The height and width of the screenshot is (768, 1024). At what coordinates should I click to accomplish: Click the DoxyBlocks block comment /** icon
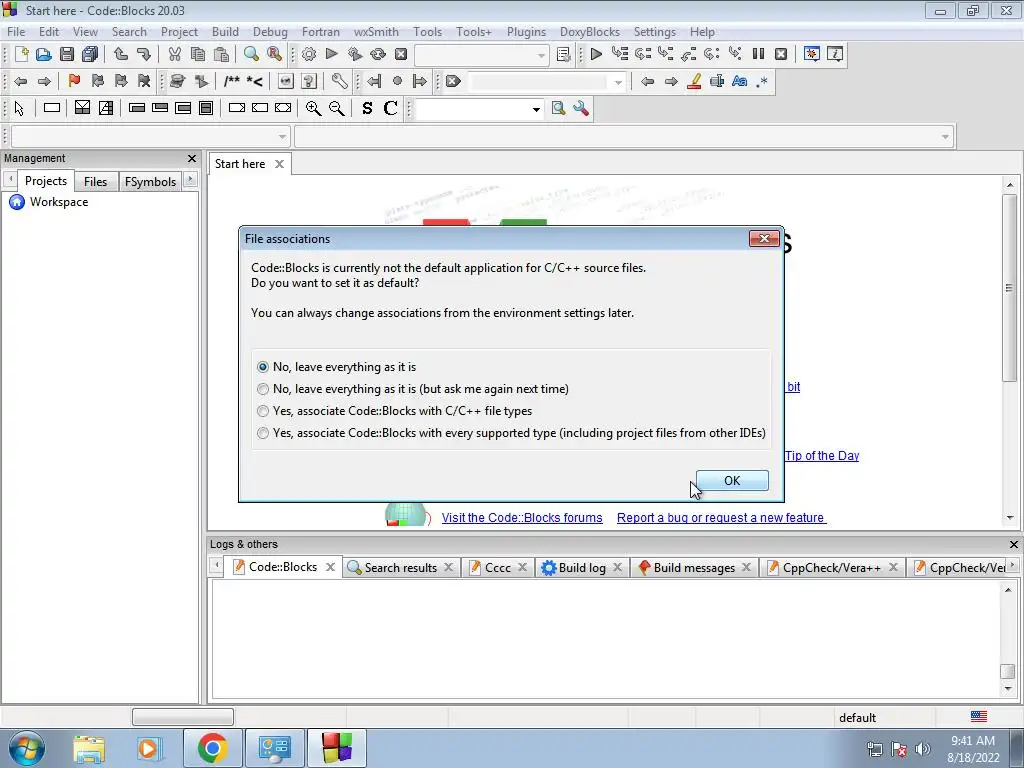pyautogui.click(x=232, y=81)
